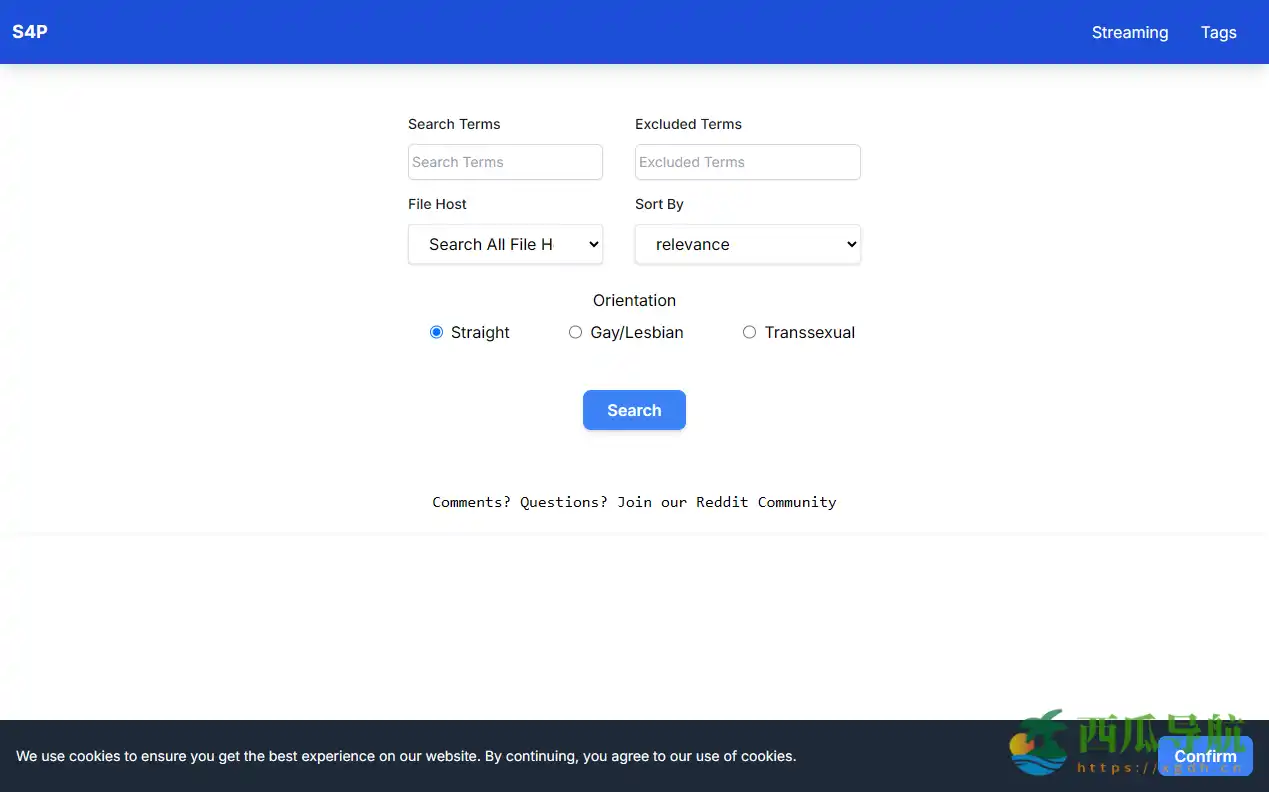Go to the Tags navigation item
Viewport: 1269px width, 792px height.
tap(1218, 32)
